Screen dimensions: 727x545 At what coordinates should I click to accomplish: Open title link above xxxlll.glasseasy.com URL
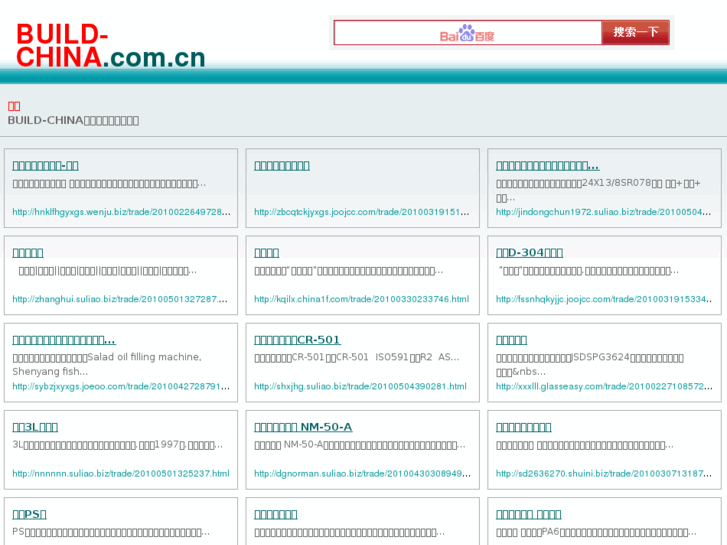tap(511, 340)
